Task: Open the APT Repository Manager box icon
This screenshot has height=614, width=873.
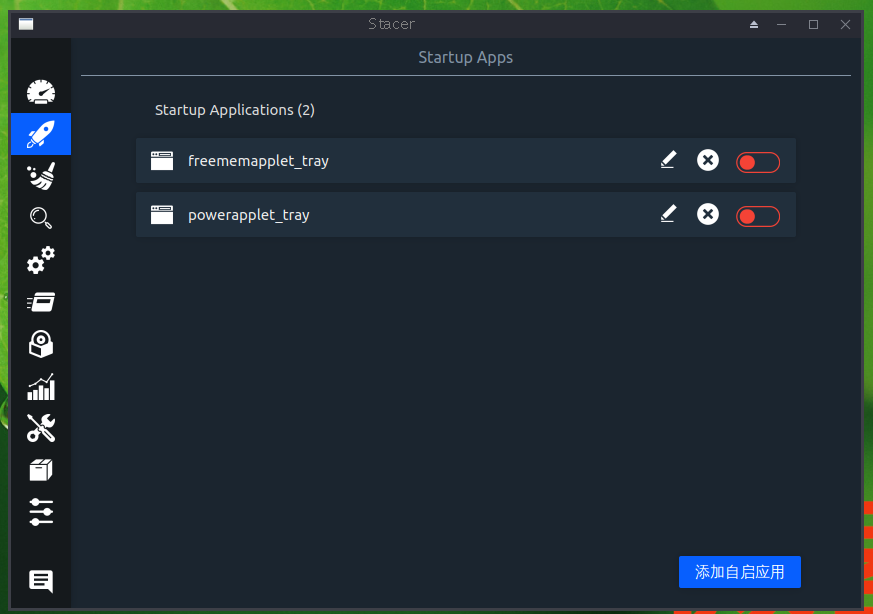Action: coord(41,470)
